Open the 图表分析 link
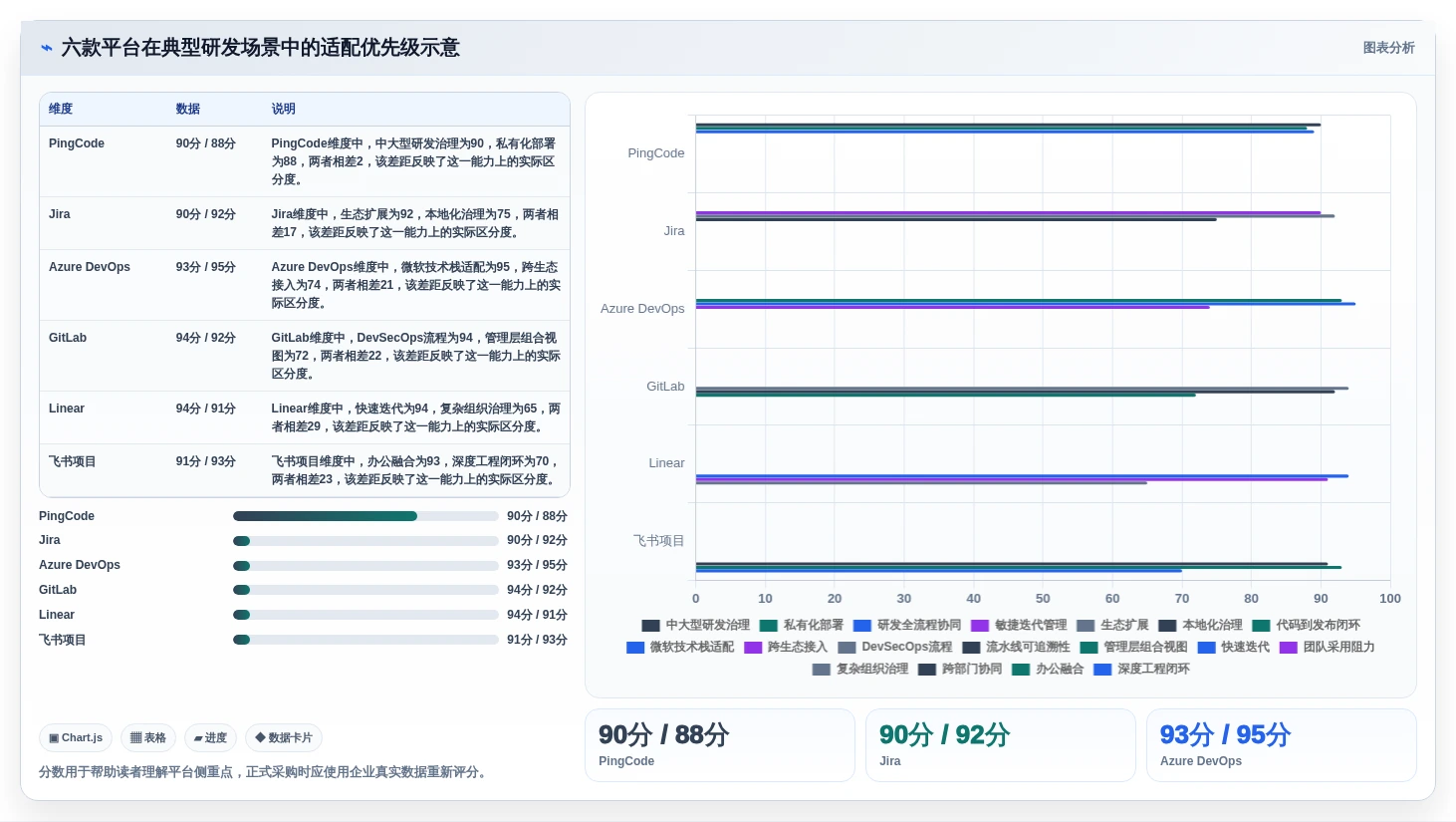The image size is (1456, 822). [x=1388, y=48]
